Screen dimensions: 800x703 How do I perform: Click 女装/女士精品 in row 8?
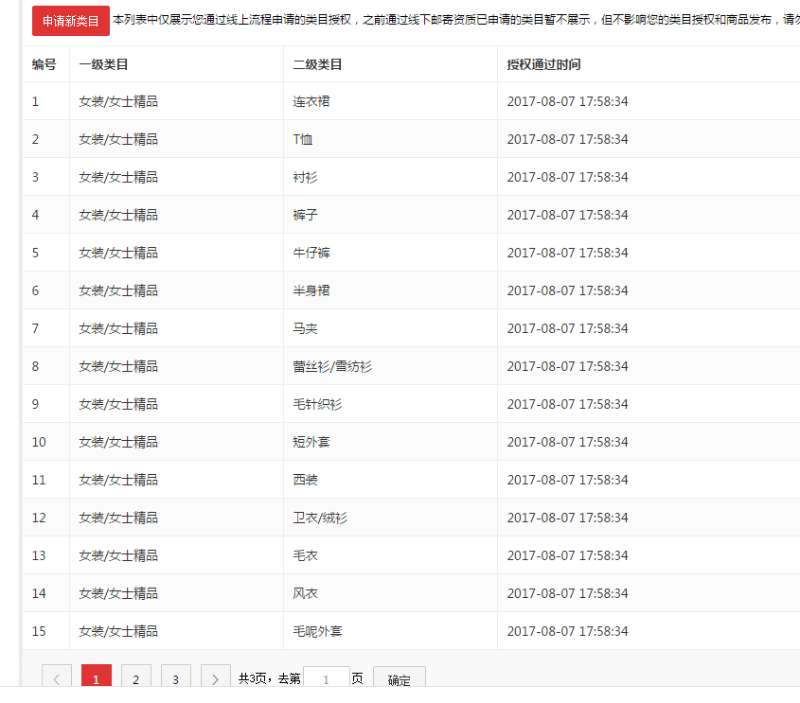click(118, 366)
